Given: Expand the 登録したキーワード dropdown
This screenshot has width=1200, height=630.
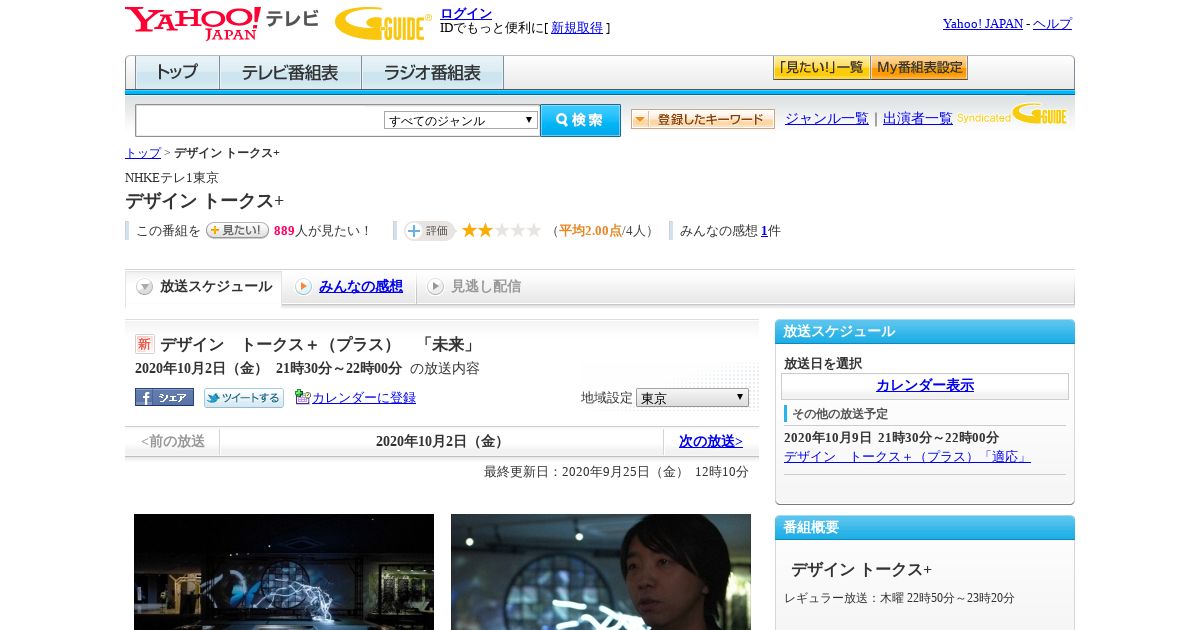Looking at the screenshot, I should pyautogui.click(x=703, y=119).
